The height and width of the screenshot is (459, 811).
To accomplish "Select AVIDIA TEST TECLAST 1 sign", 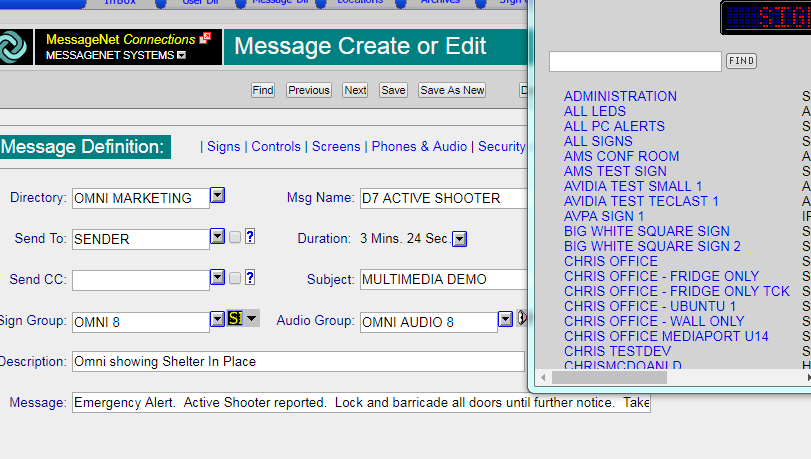I will click(641, 201).
